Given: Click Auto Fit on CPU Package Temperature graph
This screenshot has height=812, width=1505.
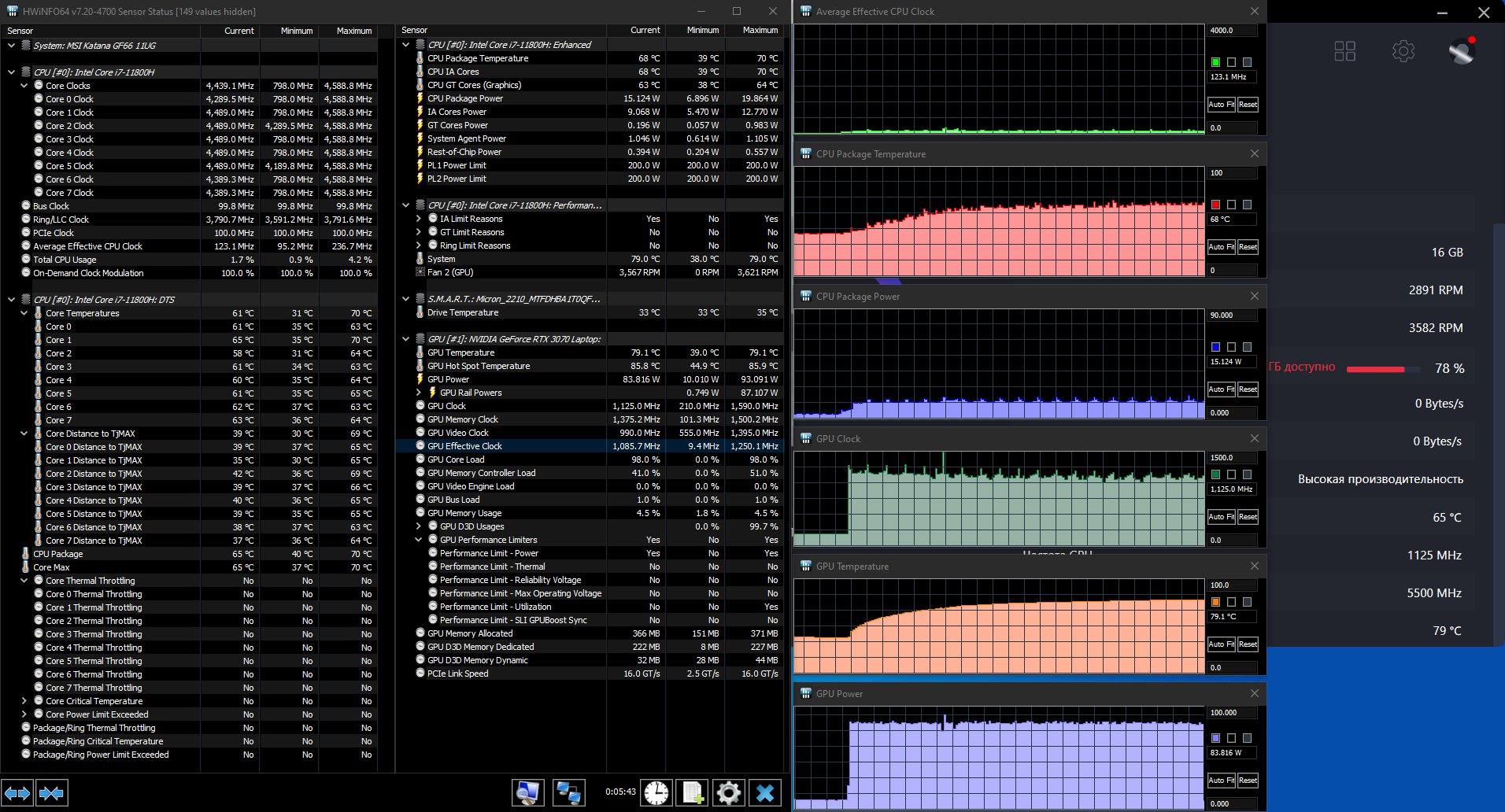Looking at the screenshot, I should 1221,247.
